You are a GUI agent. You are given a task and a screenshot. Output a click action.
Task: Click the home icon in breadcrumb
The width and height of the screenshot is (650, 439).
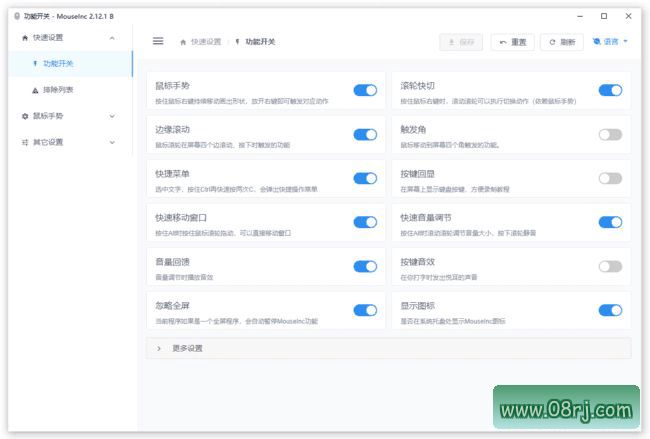coord(183,42)
